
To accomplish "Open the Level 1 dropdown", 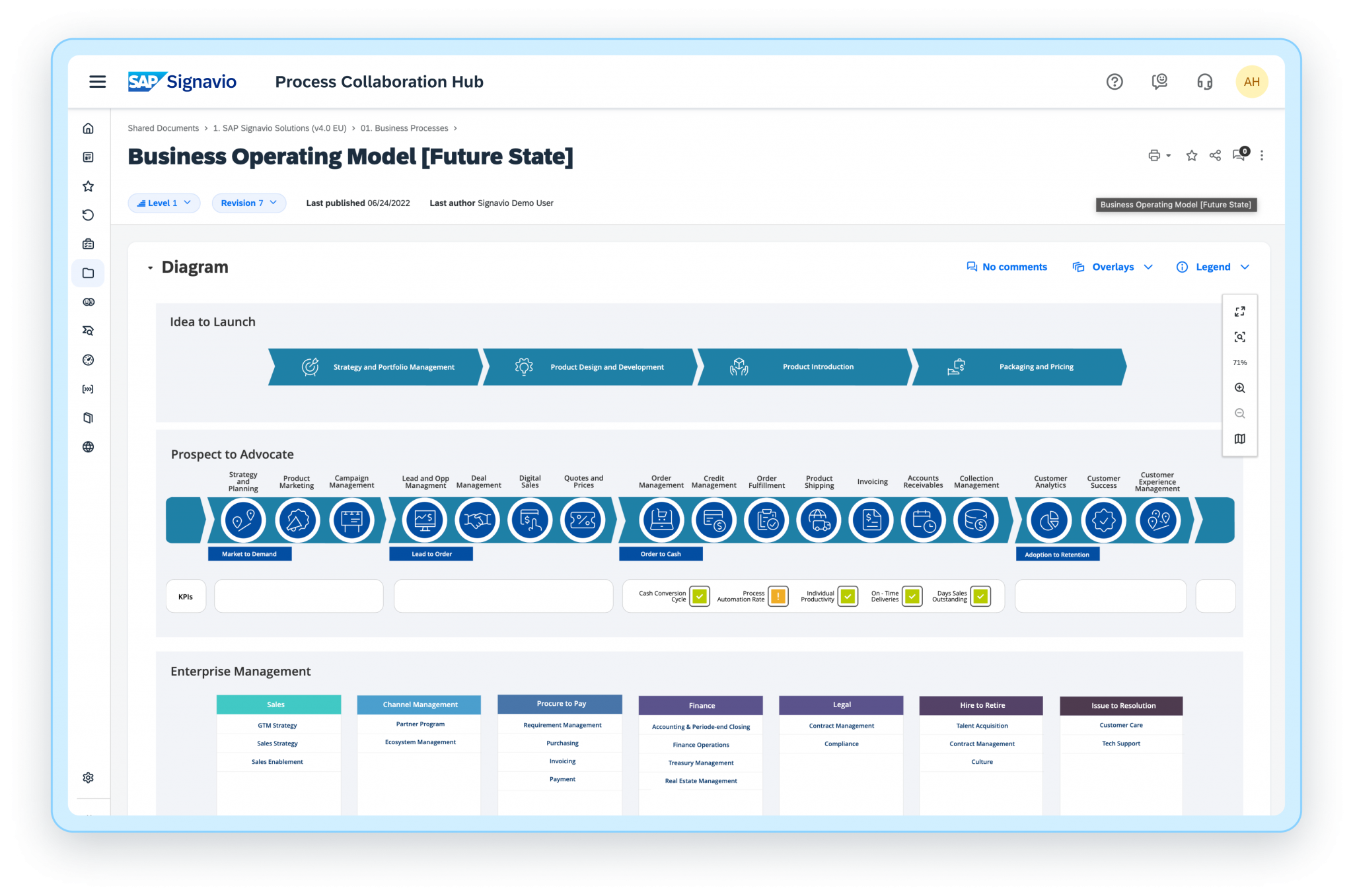I will click(x=164, y=203).
